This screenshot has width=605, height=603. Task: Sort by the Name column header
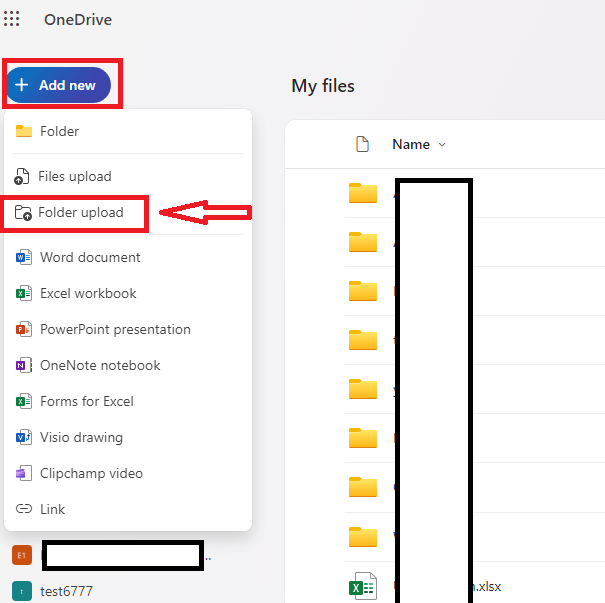pyautogui.click(x=411, y=144)
